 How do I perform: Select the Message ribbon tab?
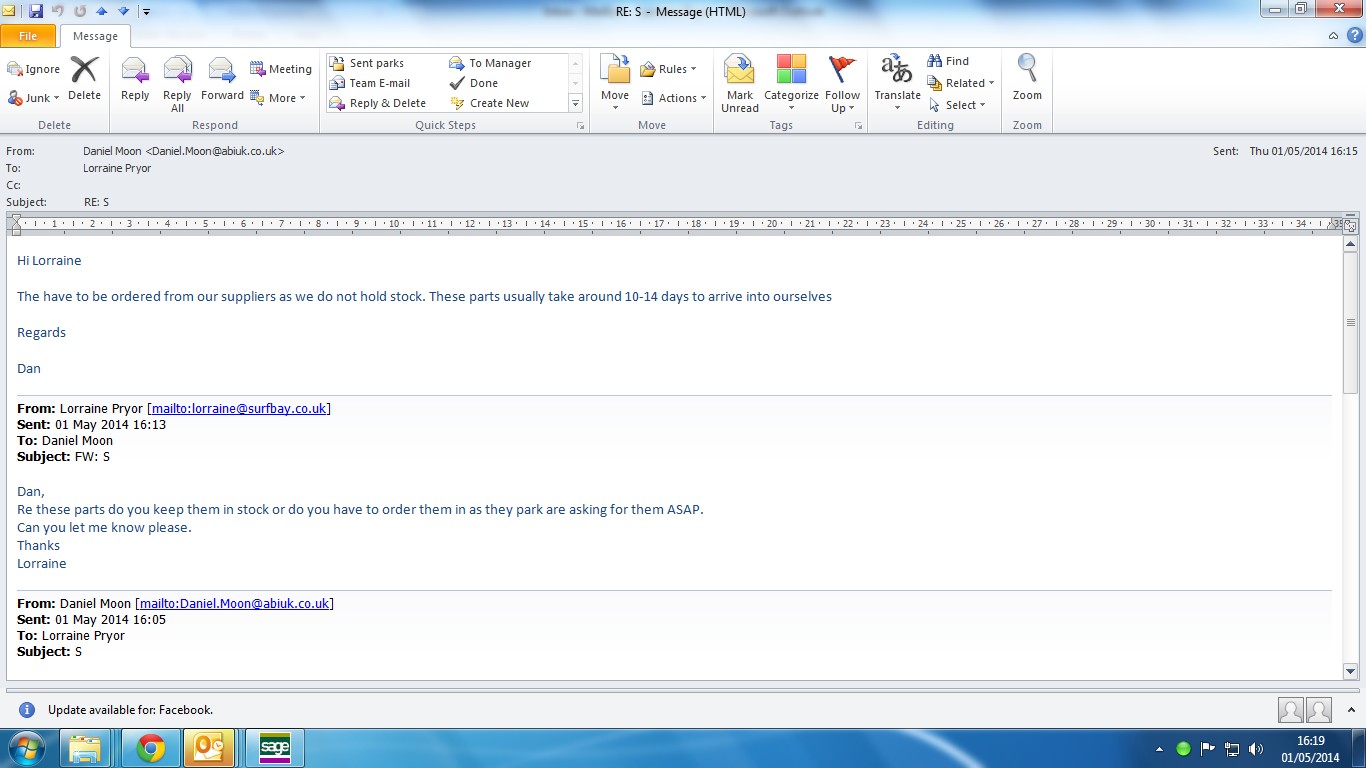pyautogui.click(x=95, y=36)
